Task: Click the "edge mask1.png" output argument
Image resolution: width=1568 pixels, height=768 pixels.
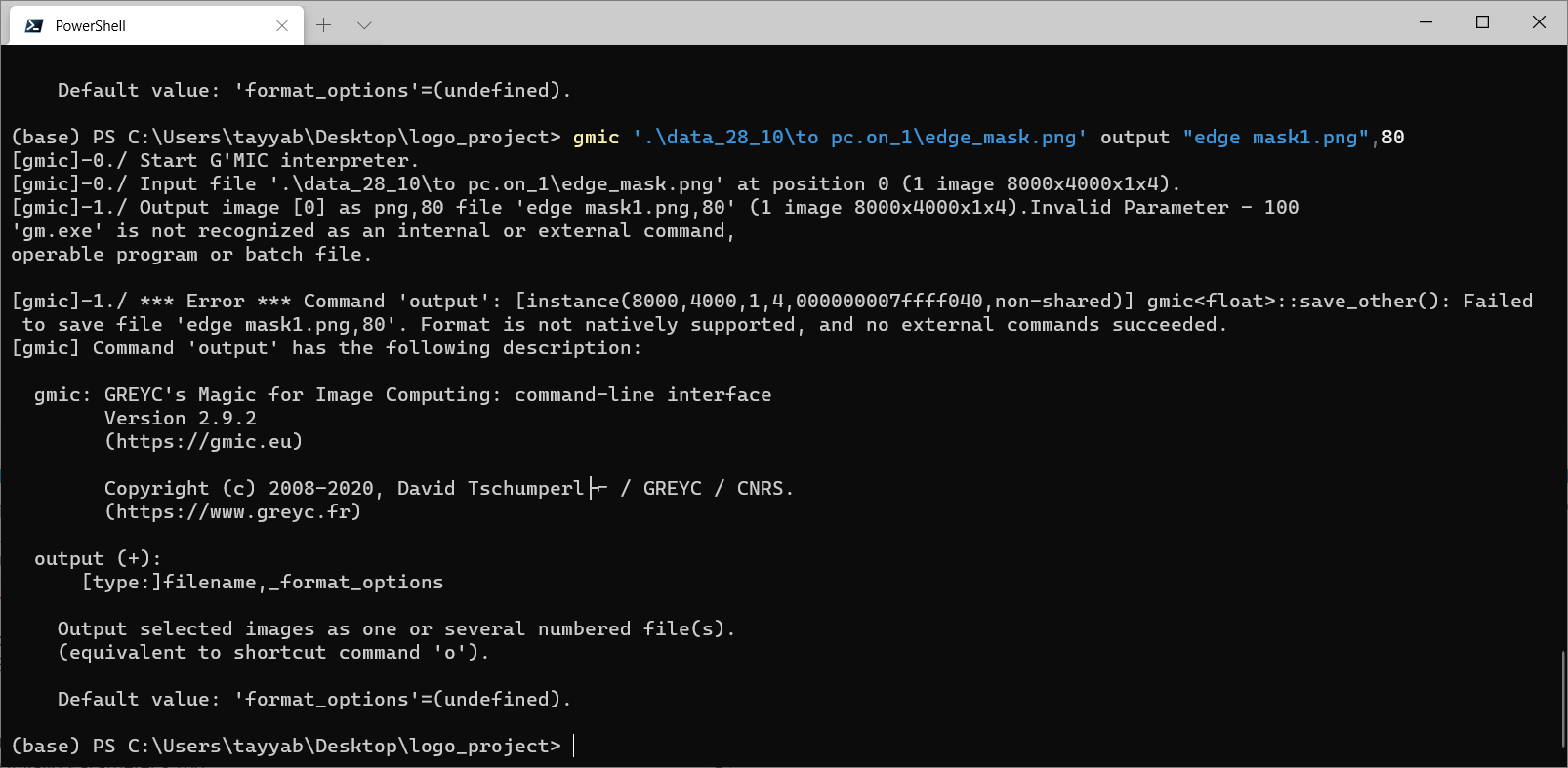Action: (1275, 138)
